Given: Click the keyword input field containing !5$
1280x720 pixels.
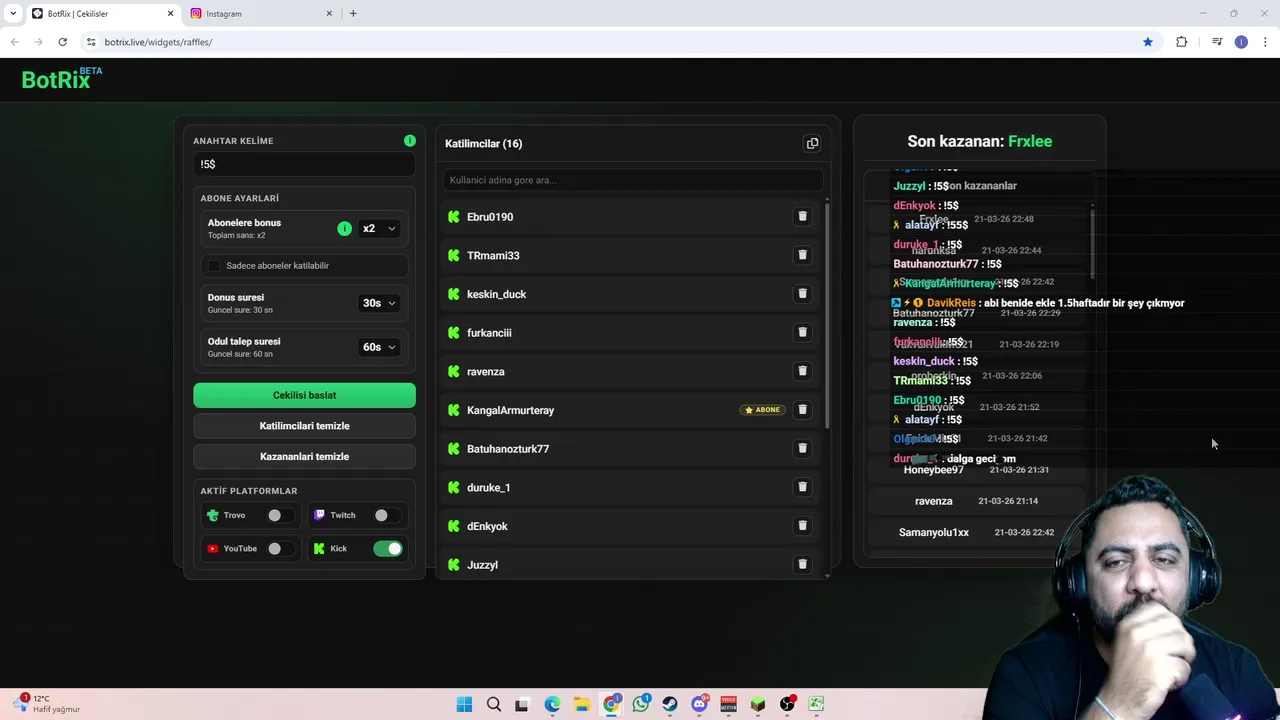Looking at the screenshot, I should click(304, 164).
